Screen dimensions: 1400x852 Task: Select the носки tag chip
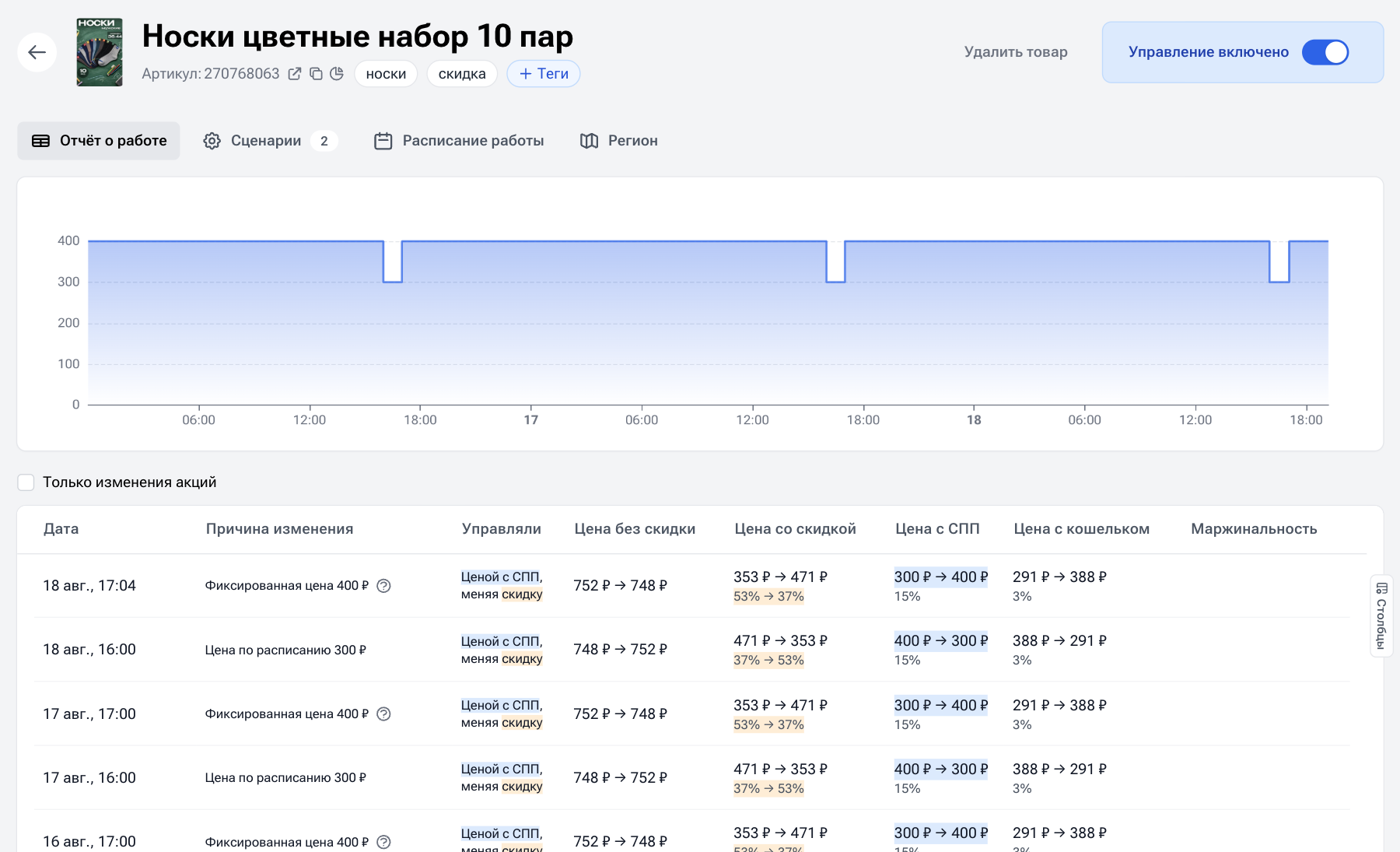tap(386, 74)
